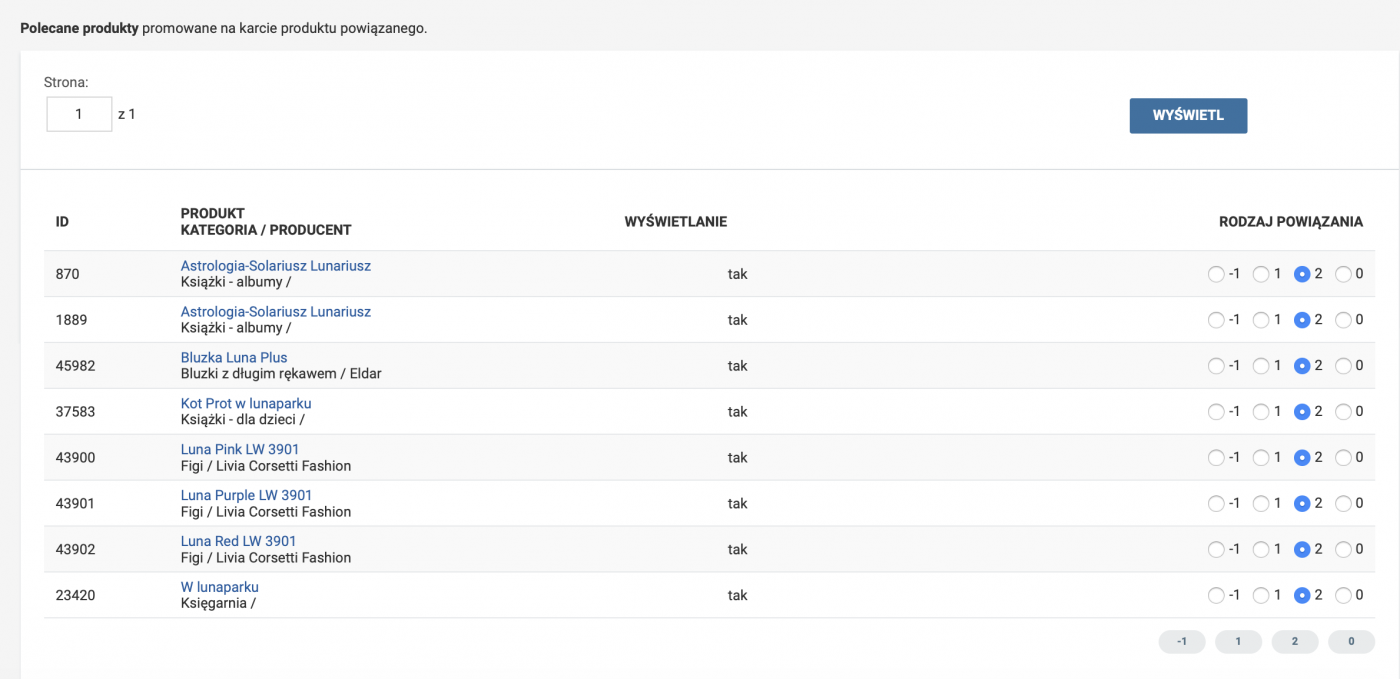
Task: Open the Luna Red LW 3901 link
Action: 238,541
